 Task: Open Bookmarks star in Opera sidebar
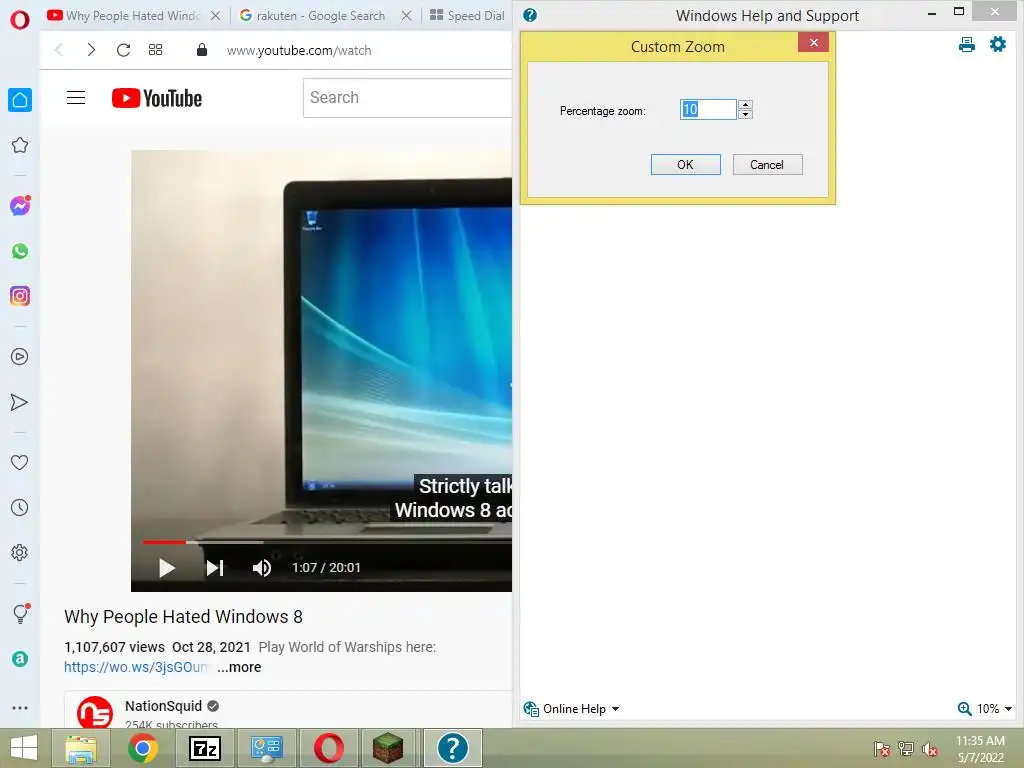(x=20, y=145)
